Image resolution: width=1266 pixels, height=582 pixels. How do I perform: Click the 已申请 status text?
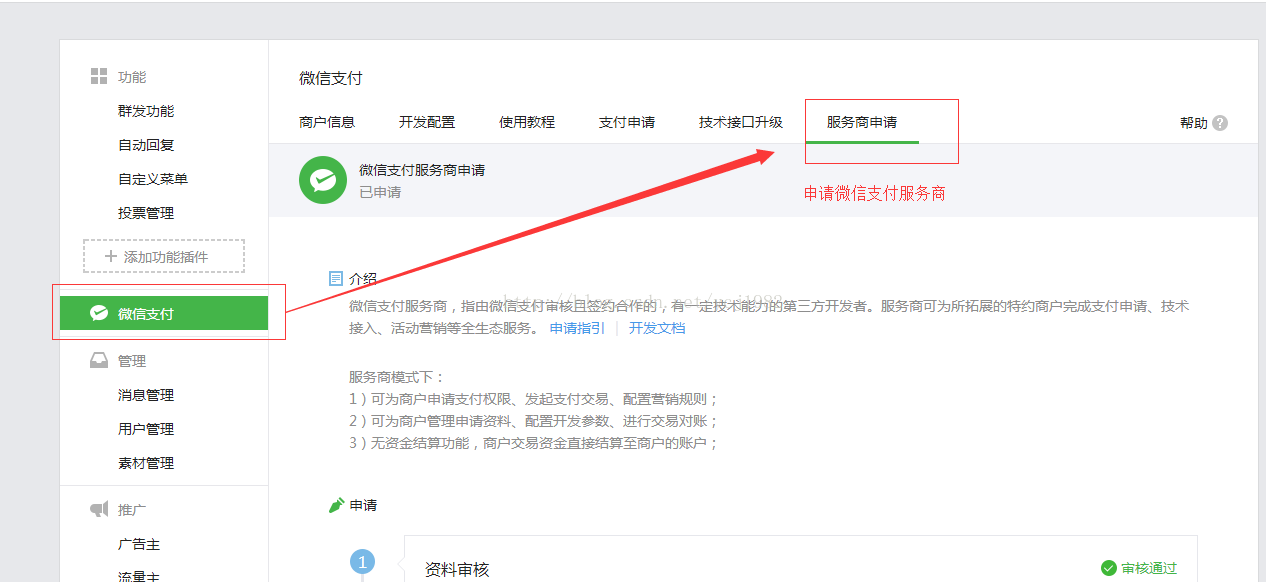tap(380, 192)
